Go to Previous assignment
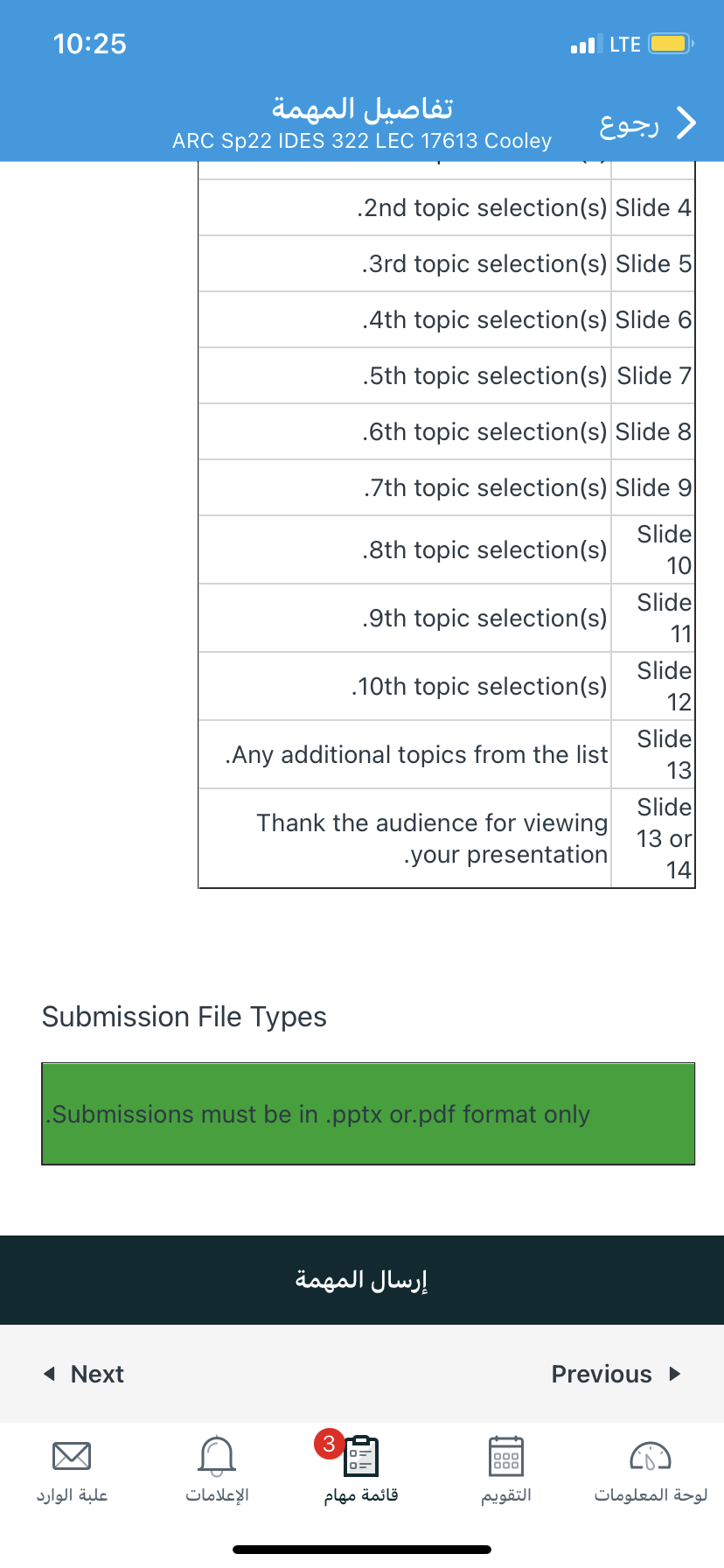724x1568 pixels. (602, 1374)
